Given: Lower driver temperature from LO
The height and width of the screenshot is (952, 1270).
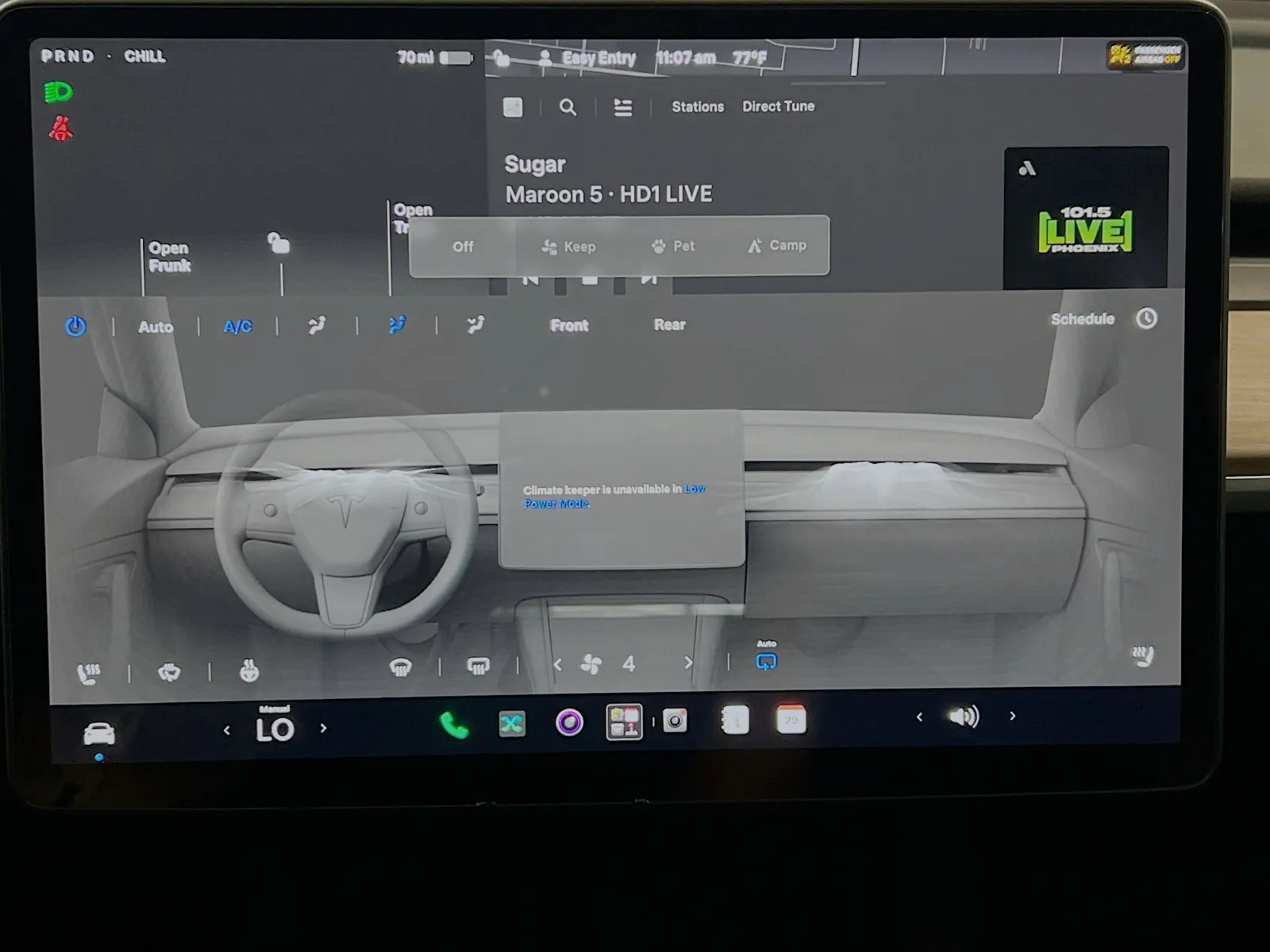Looking at the screenshot, I should pyautogui.click(x=227, y=730).
